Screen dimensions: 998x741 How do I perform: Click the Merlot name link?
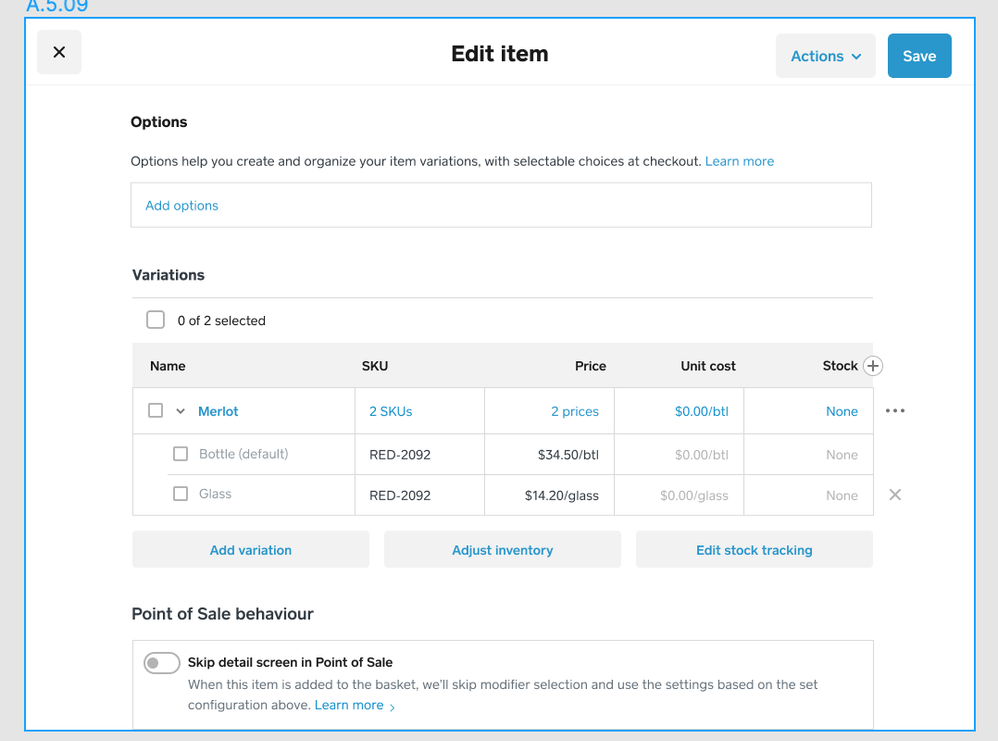pos(218,411)
